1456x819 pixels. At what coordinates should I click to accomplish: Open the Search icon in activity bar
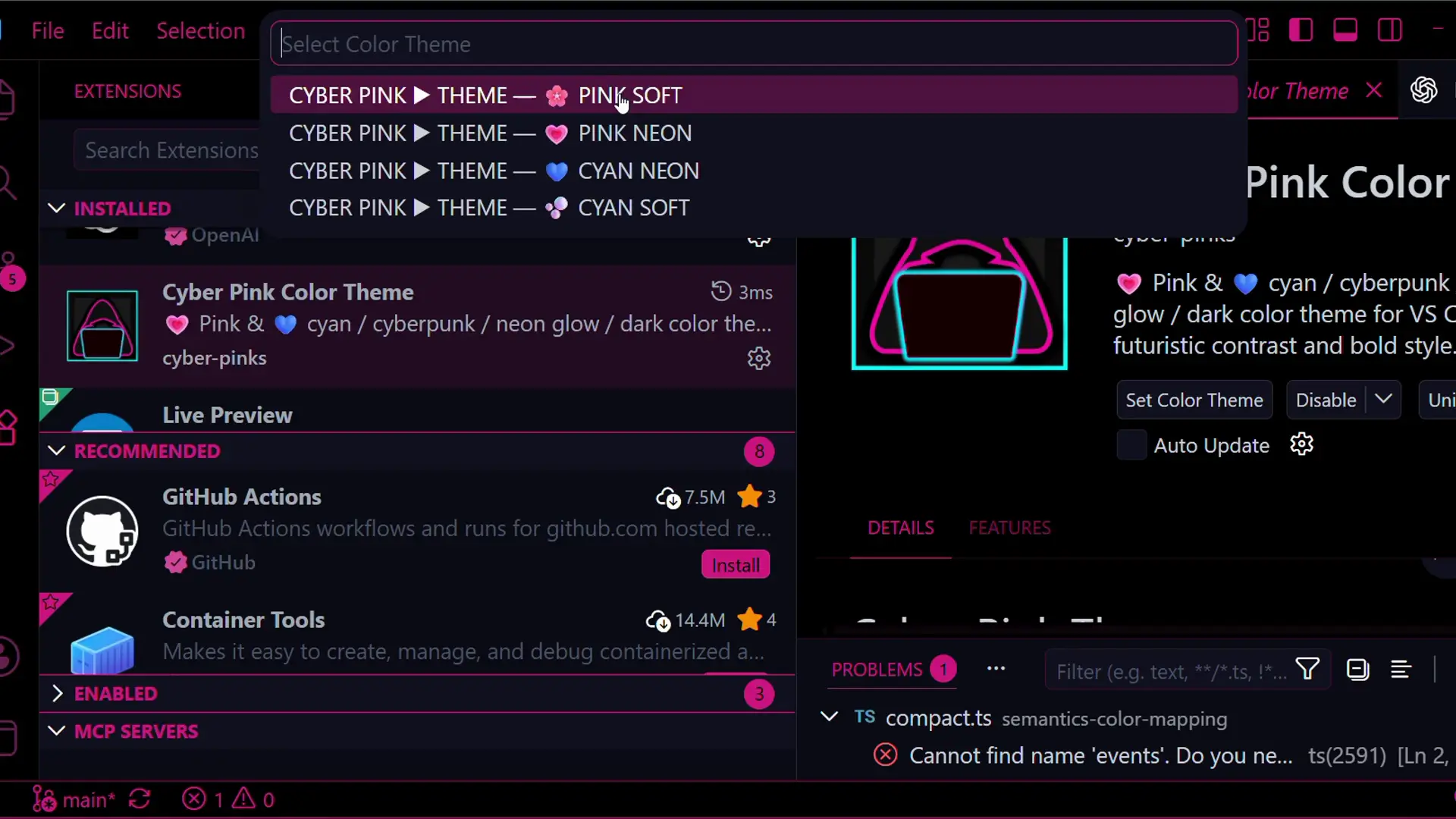pos(6,182)
